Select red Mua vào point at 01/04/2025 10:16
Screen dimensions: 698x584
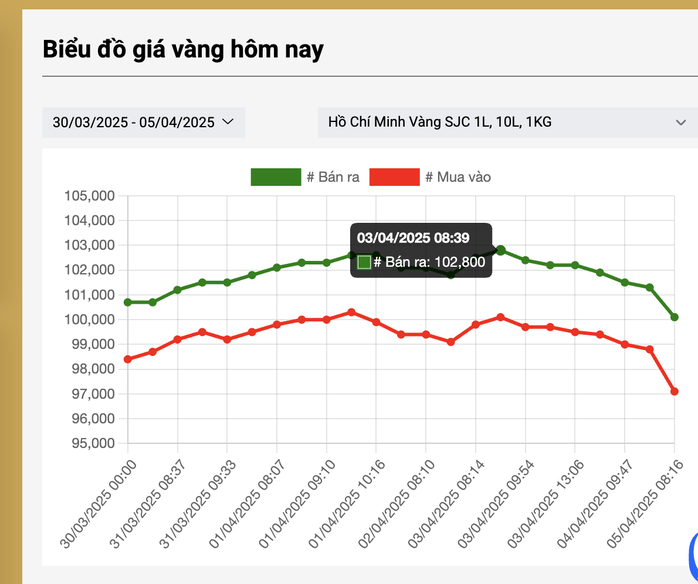[x=376, y=322]
